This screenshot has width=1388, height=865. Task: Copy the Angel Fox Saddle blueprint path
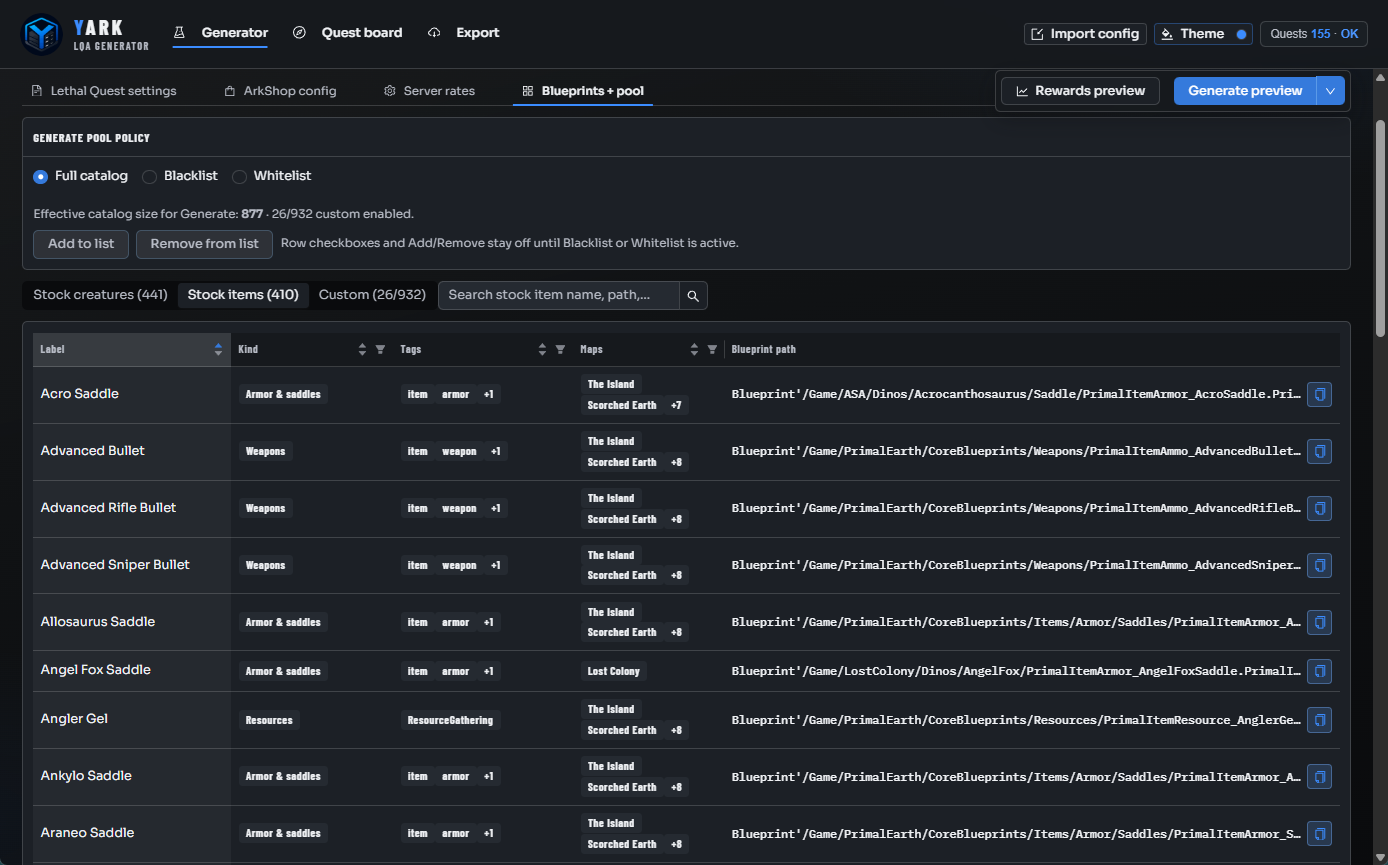click(x=1319, y=670)
